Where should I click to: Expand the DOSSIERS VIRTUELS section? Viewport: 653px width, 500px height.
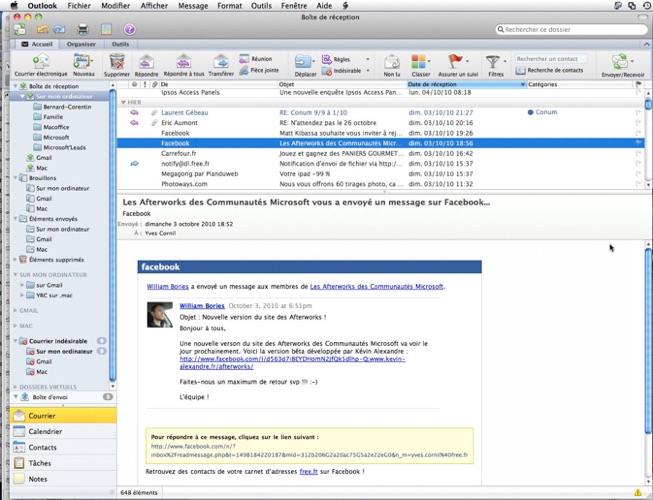tap(15, 387)
